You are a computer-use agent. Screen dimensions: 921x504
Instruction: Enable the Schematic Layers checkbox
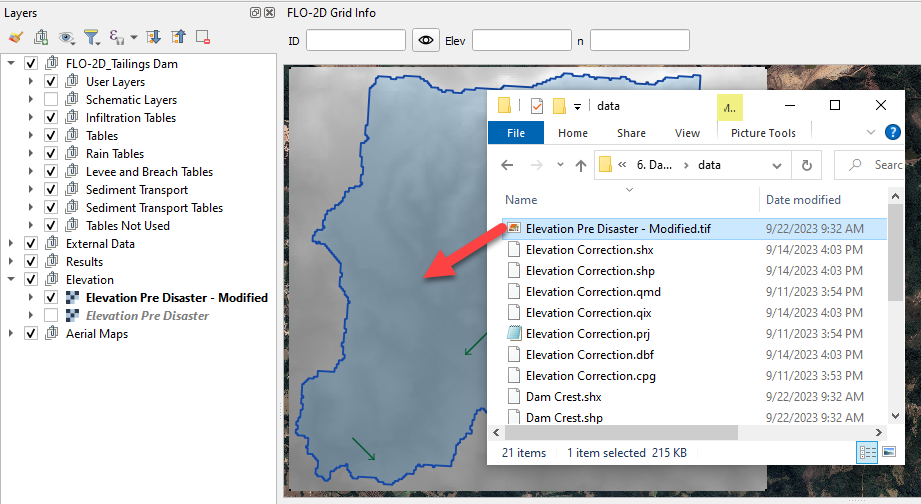click(x=50, y=100)
